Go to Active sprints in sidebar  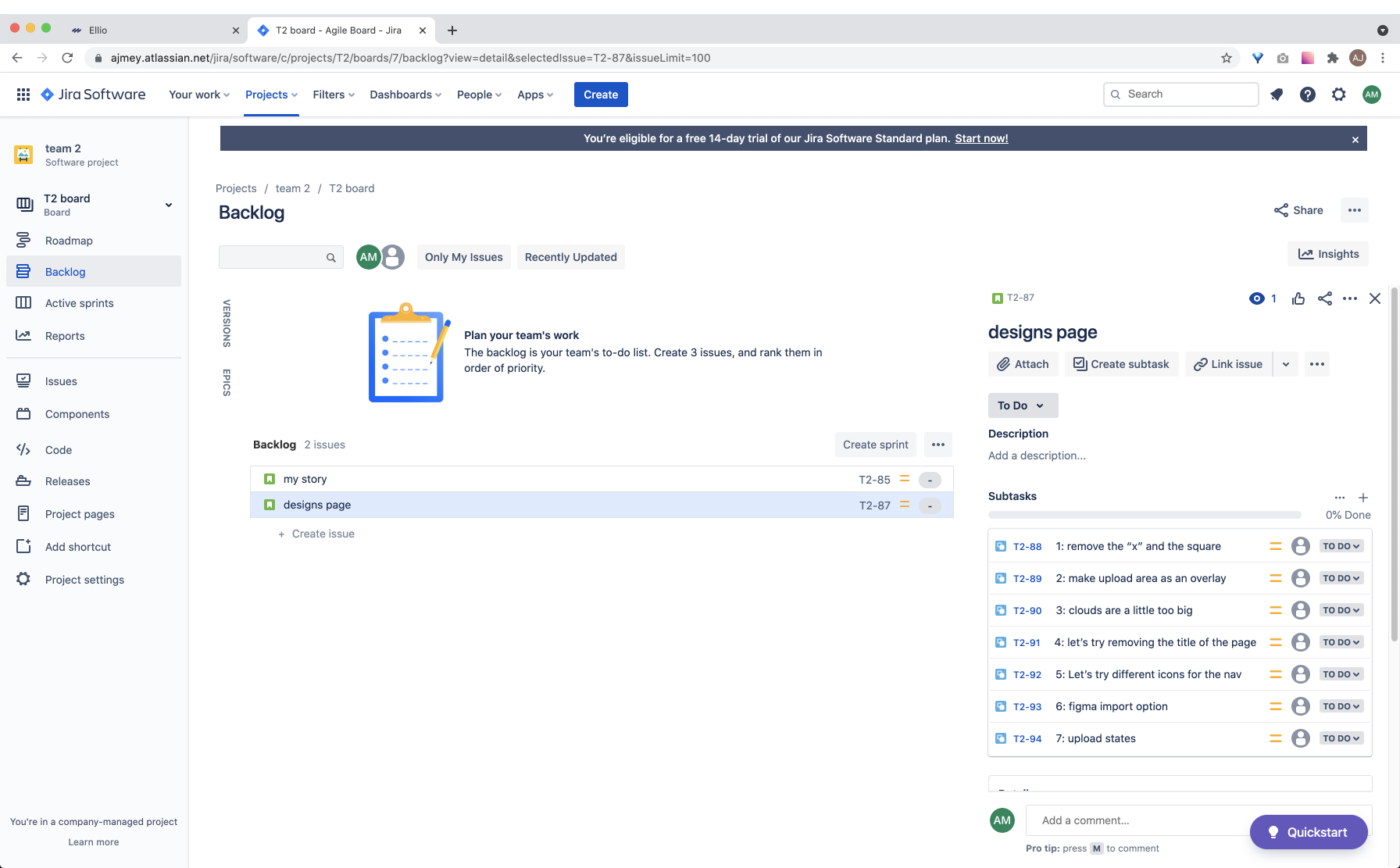coord(79,303)
